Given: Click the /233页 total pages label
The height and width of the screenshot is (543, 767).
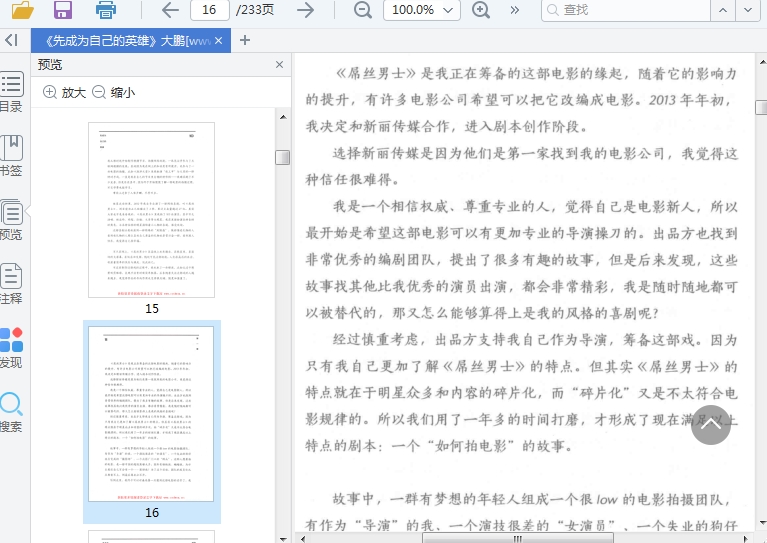Looking at the screenshot, I should pos(255,10).
